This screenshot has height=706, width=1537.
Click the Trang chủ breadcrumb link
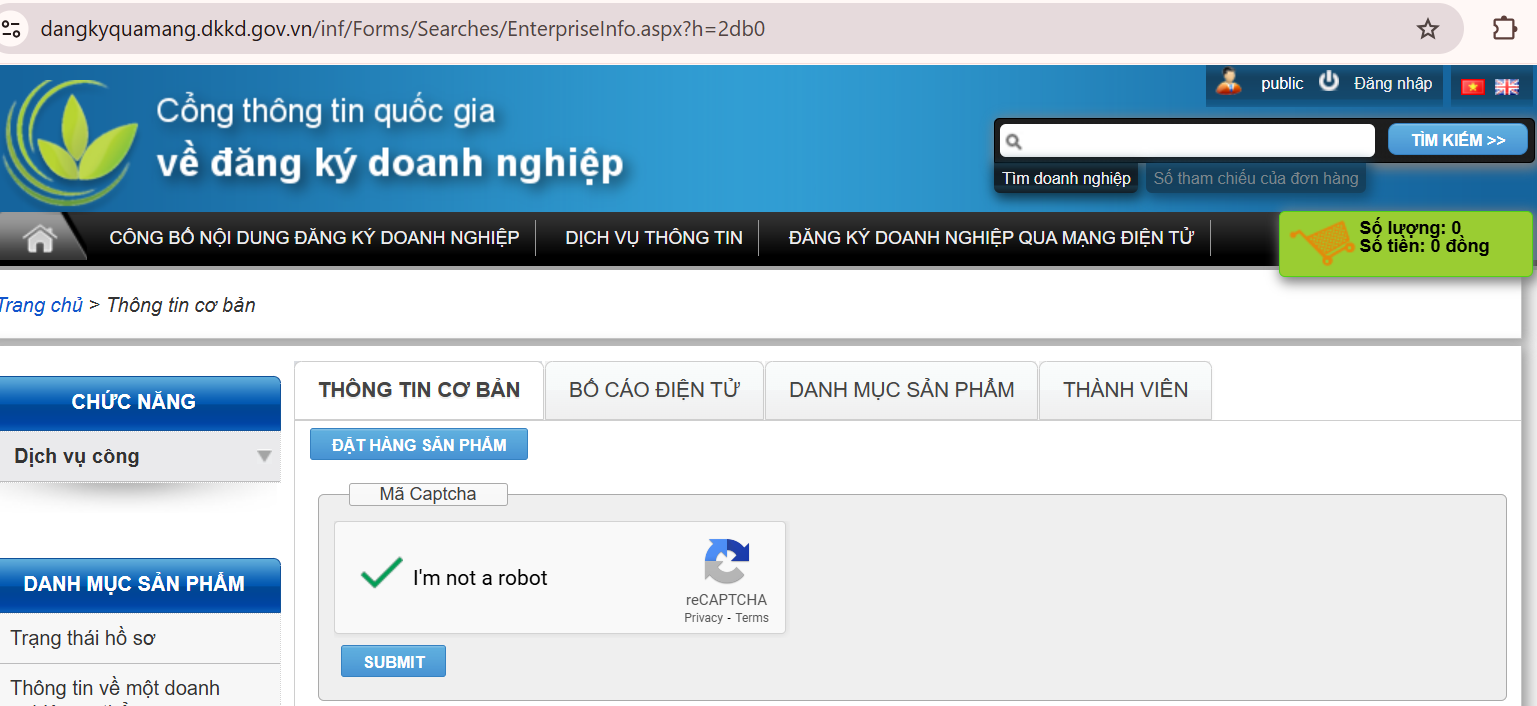coord(40,305)
